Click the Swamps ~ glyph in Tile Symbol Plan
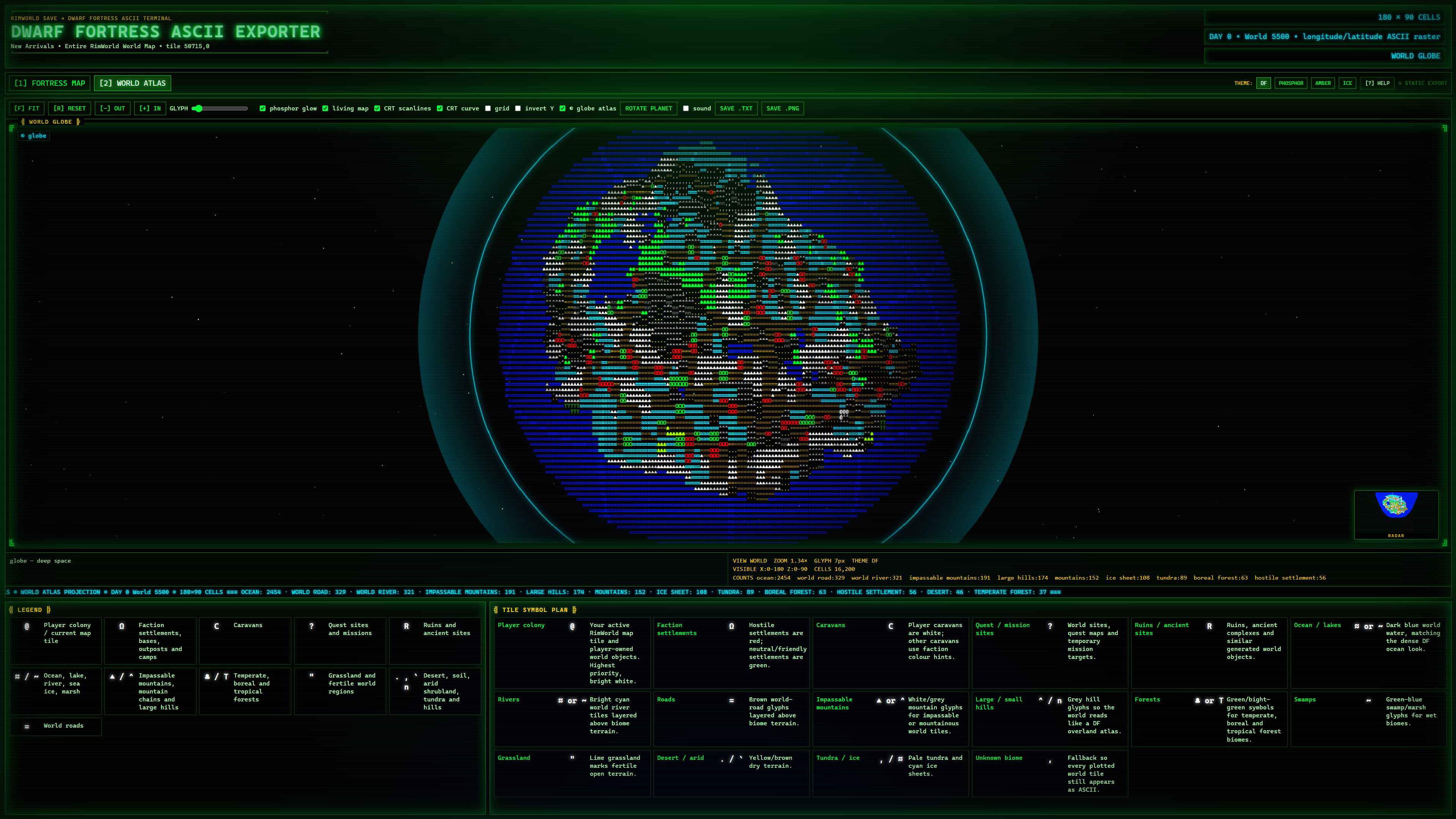 point(1368,700)
